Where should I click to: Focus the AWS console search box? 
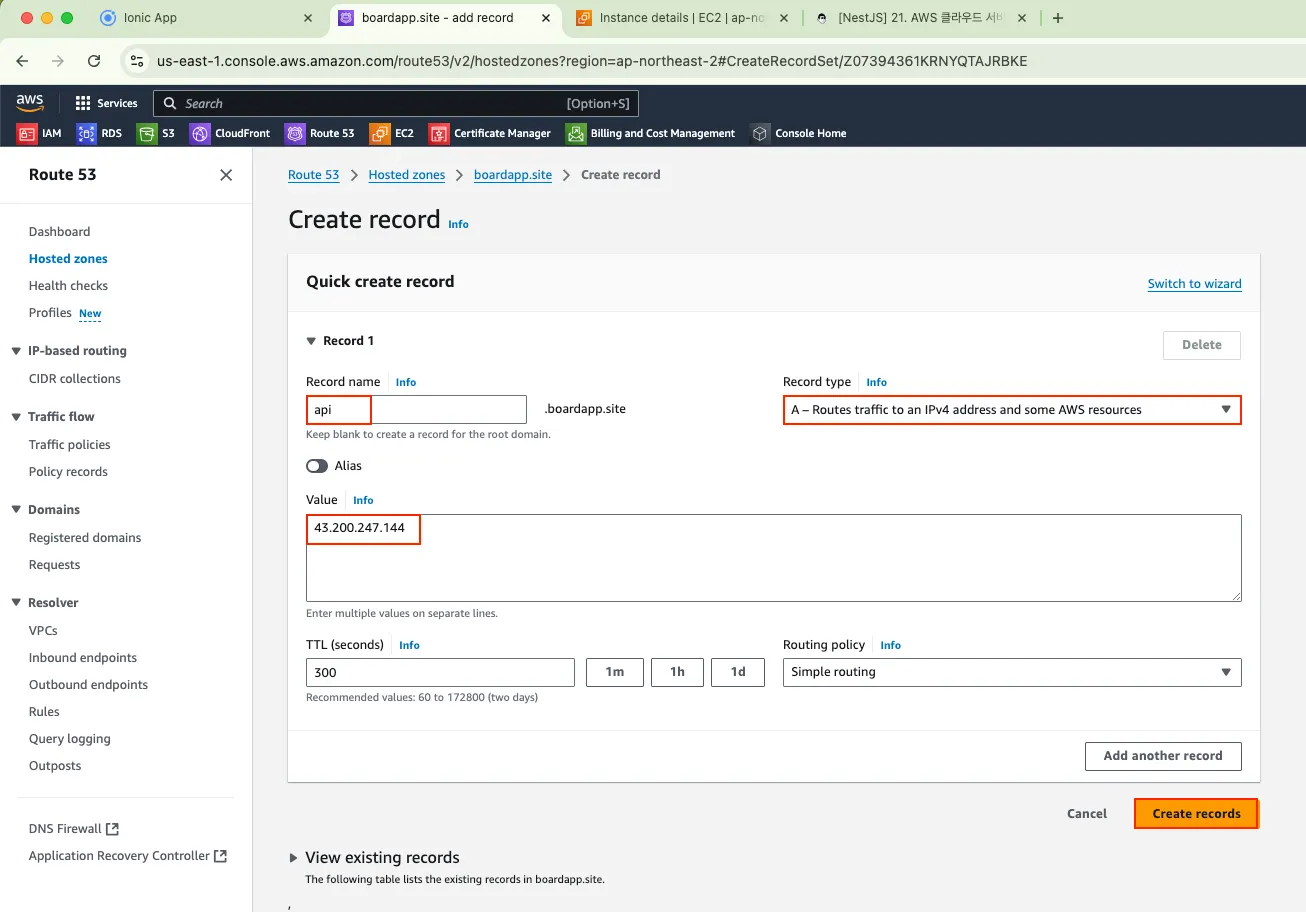(396, 103)
